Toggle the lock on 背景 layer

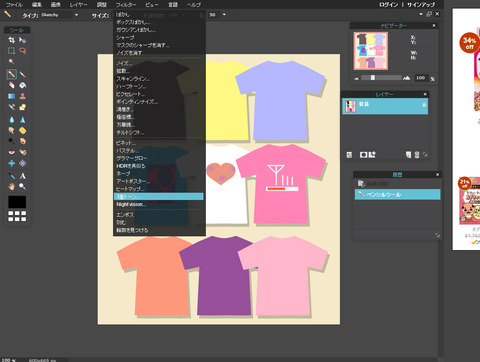(x=424, y=105)
